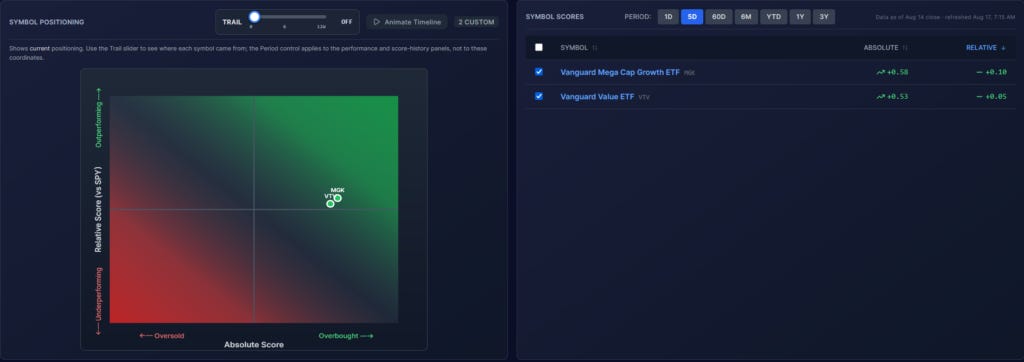Screen dimensions: 1024x362
Task: Select the 5D period tab
Action: coord(692,17)
